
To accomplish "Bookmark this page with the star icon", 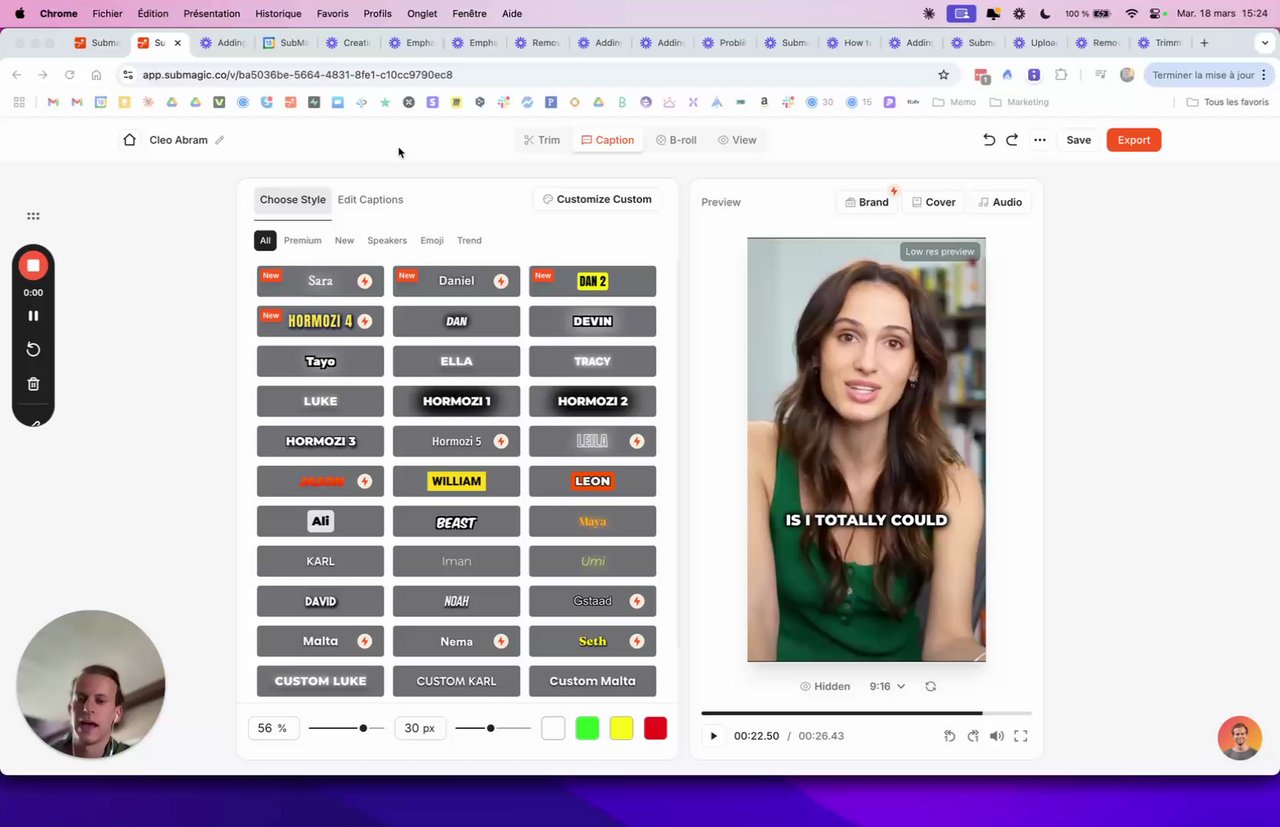I will coord(943,75).
